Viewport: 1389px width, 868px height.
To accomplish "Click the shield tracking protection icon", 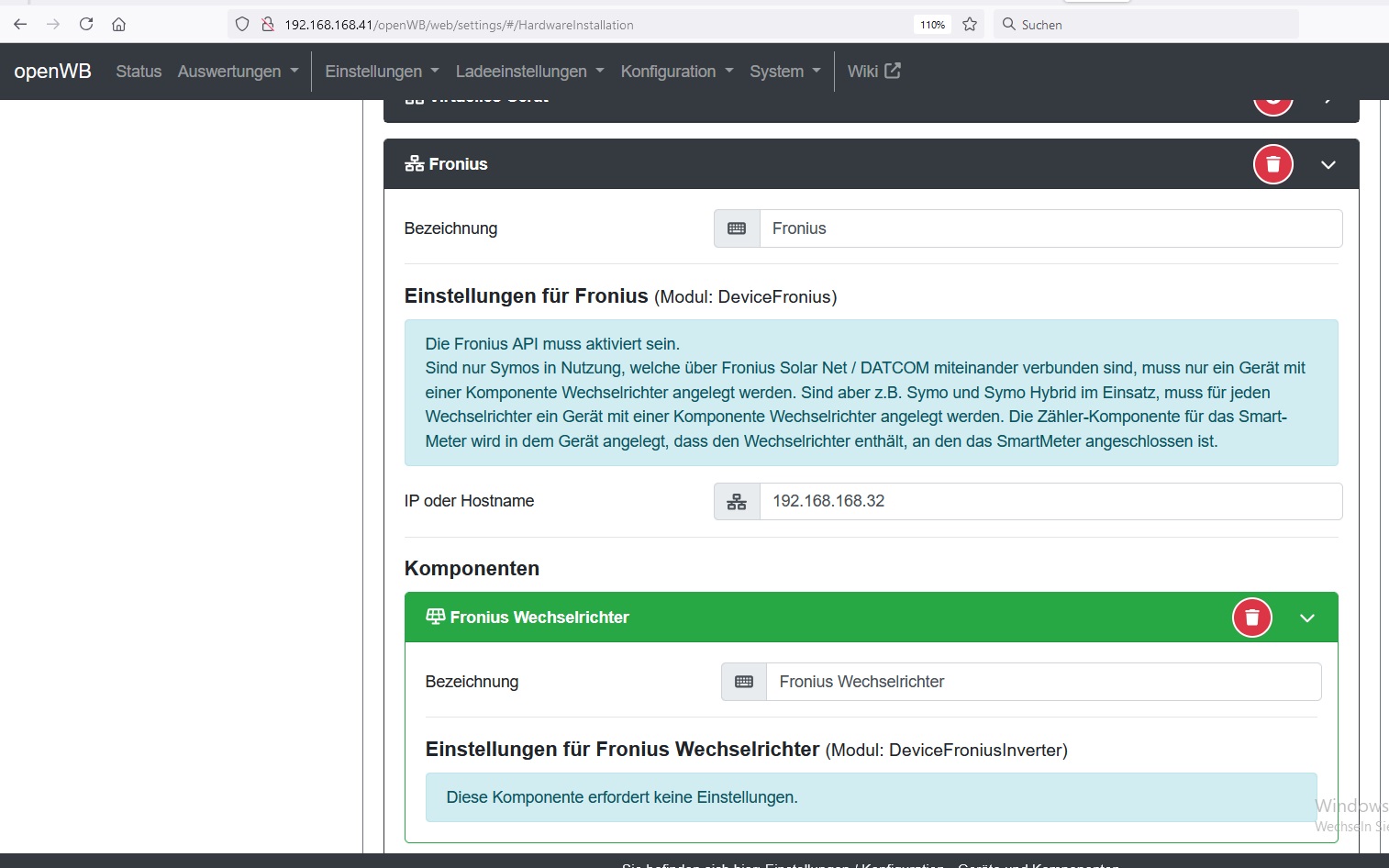I will click(242, 25).
